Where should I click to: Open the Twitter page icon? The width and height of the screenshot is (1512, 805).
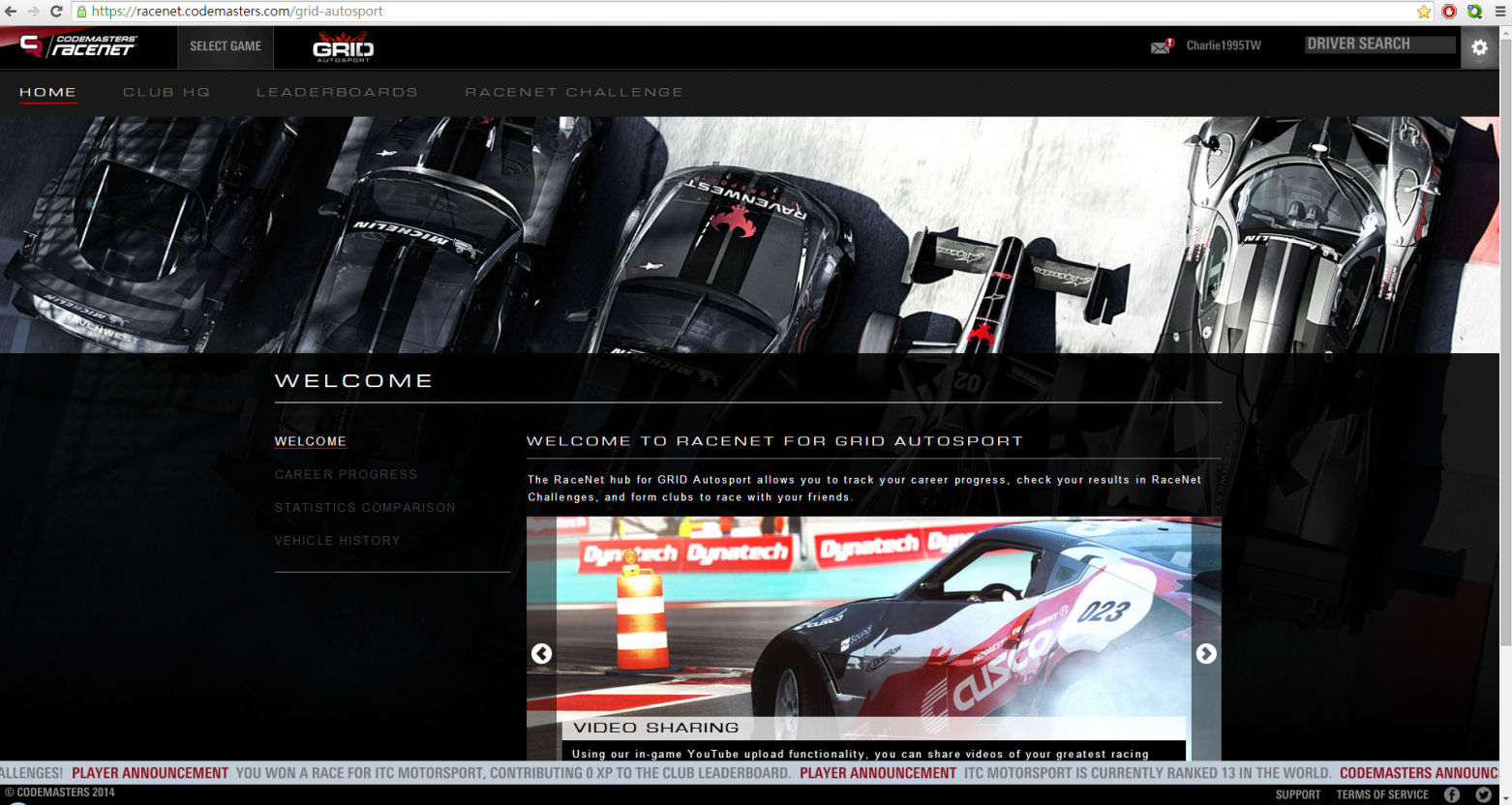(1483, 794)
